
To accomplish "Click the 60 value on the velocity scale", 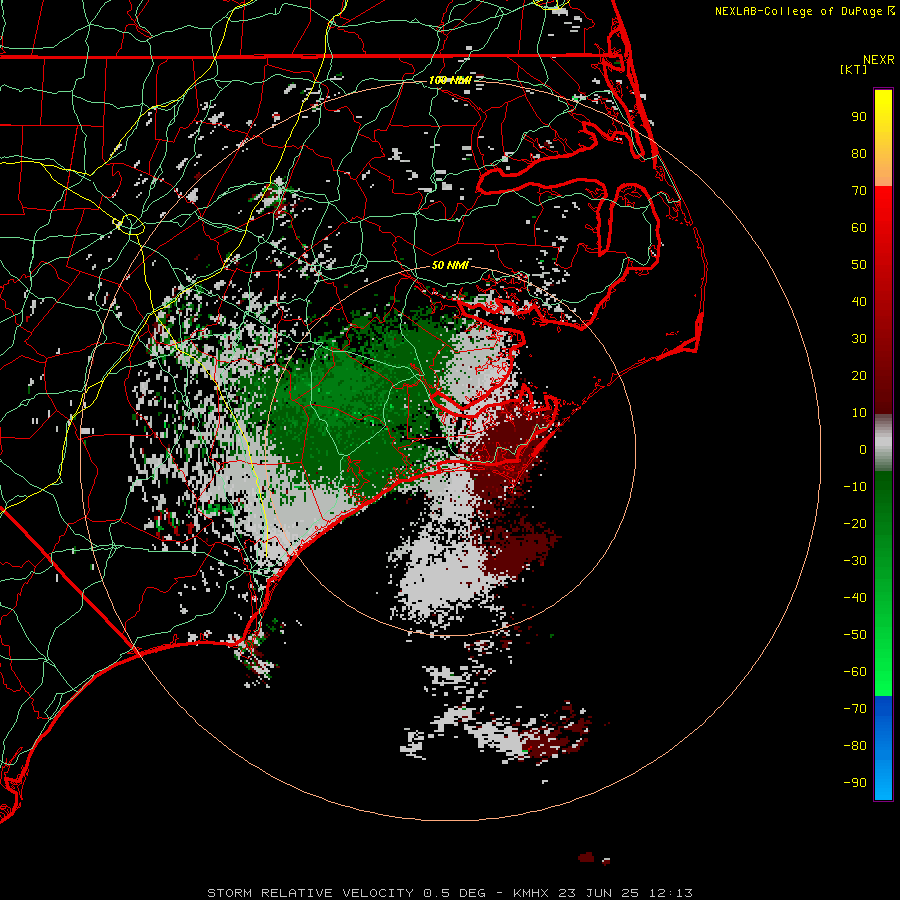I will point(859,227).
